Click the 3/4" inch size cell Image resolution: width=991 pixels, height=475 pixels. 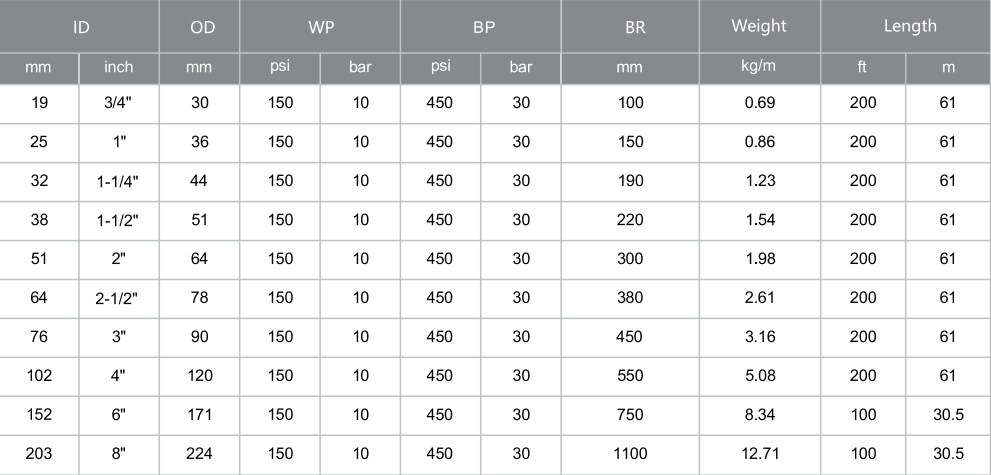(x=119, y=104)
